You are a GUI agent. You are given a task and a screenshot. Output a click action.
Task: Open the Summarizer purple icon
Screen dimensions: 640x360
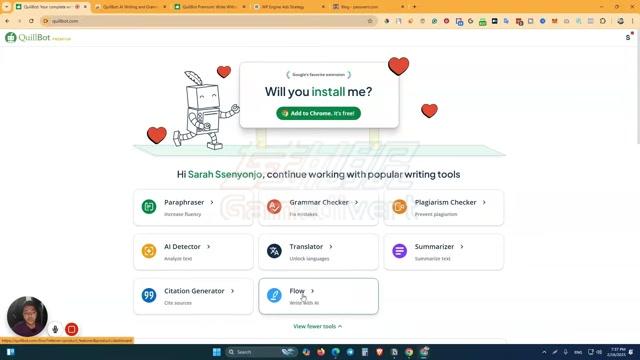(400, 251)
